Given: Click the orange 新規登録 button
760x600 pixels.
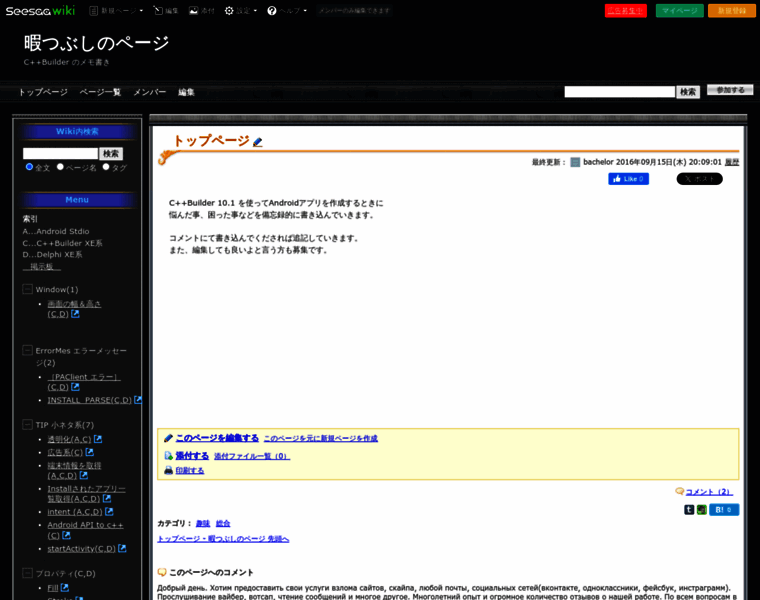Looking at the screenshot, I should coord(732,11).
